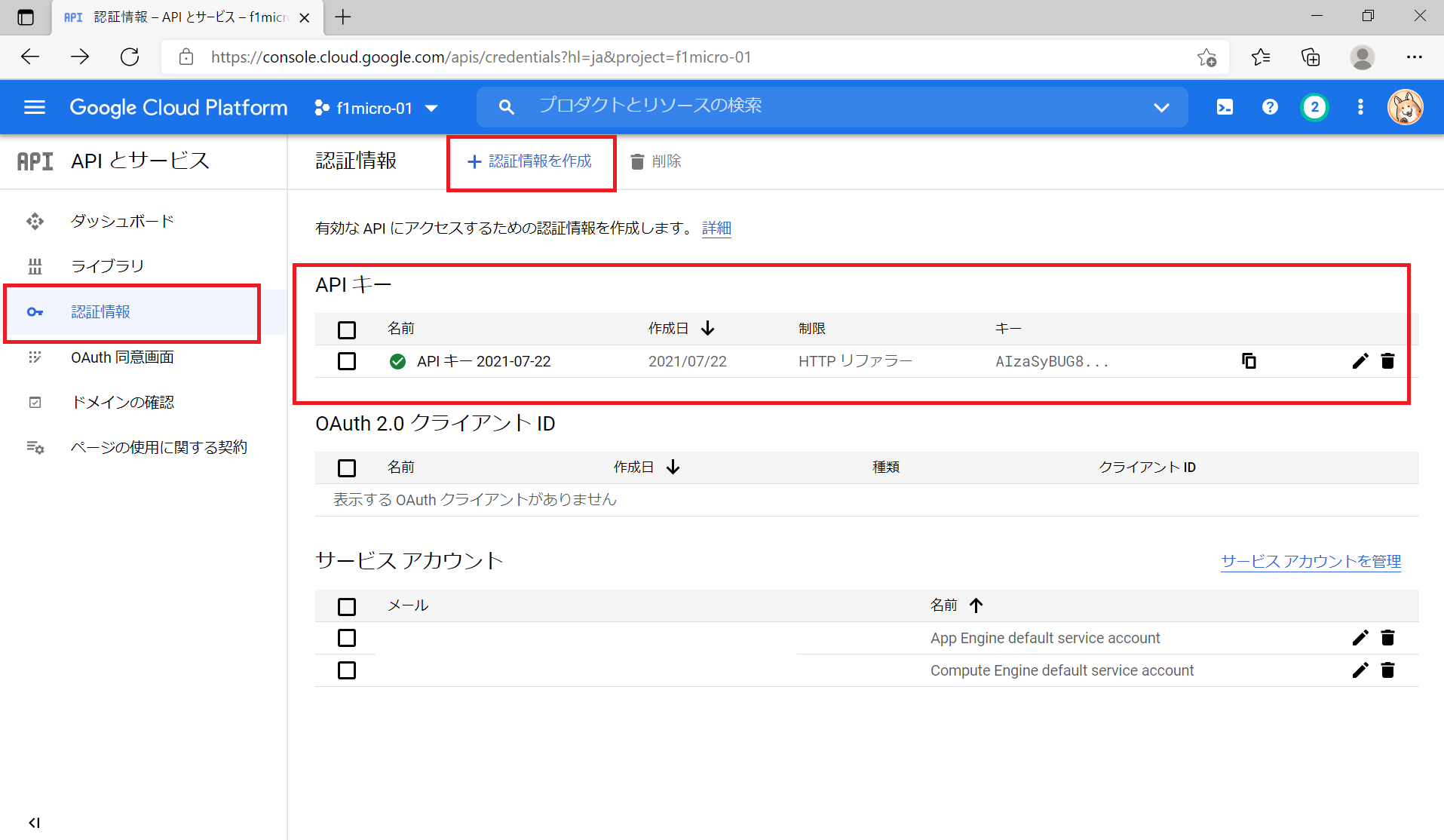The width and height of the screenshot is (1444, 840).
Task: Open サービス アカウントを管理 link
Action: [1311, 561]
